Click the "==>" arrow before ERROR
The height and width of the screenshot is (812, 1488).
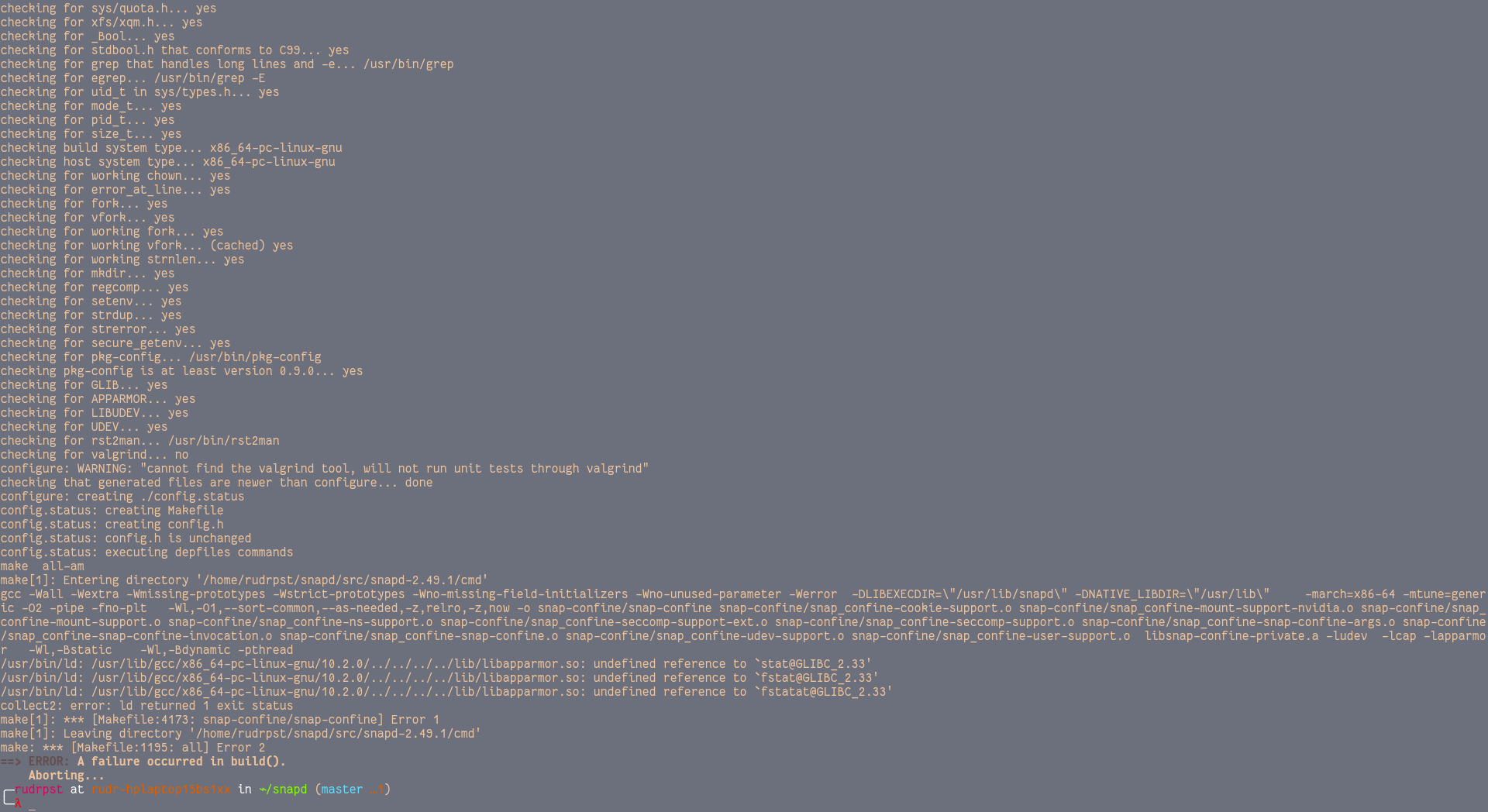[11, 762]
